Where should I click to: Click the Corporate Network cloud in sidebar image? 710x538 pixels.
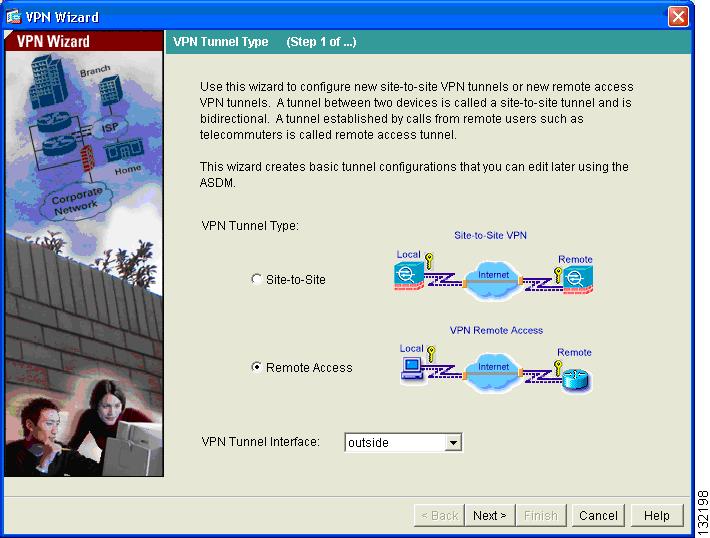point(75,202)
